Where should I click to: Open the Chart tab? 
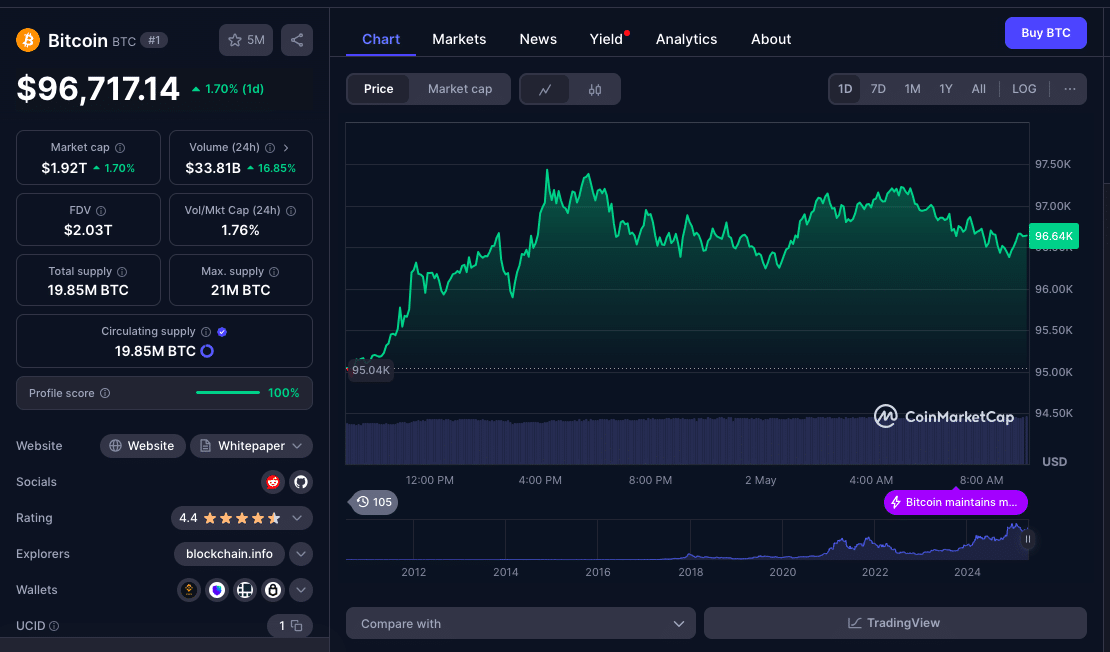click(381, 40)
